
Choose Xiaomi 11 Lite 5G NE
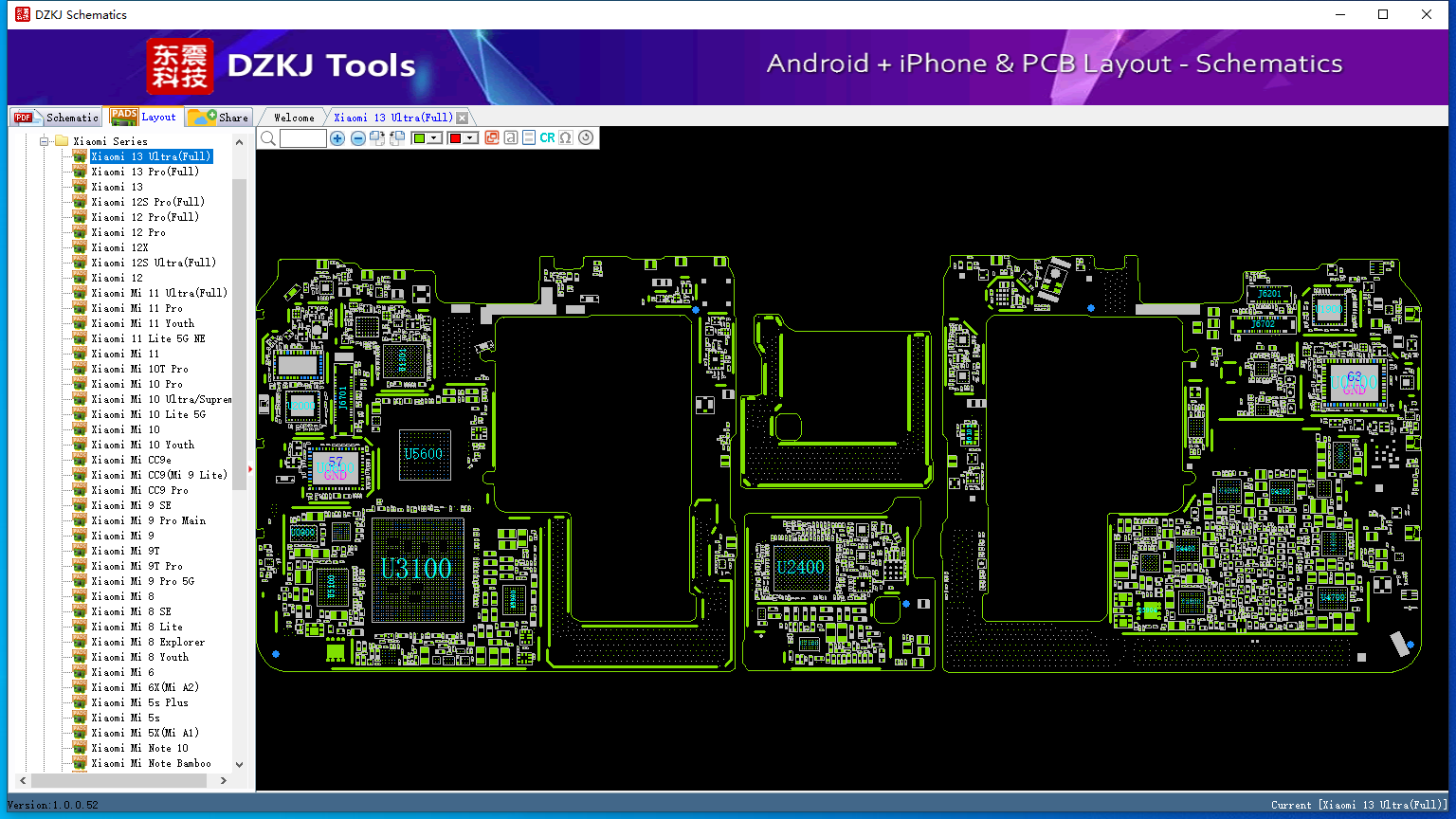(x=148, y=338)
